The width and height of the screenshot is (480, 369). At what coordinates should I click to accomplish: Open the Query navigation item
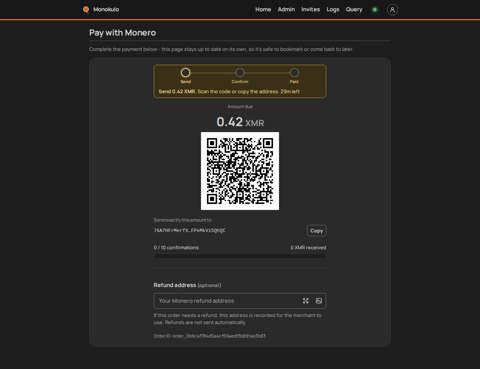click(x=354, y=9)
